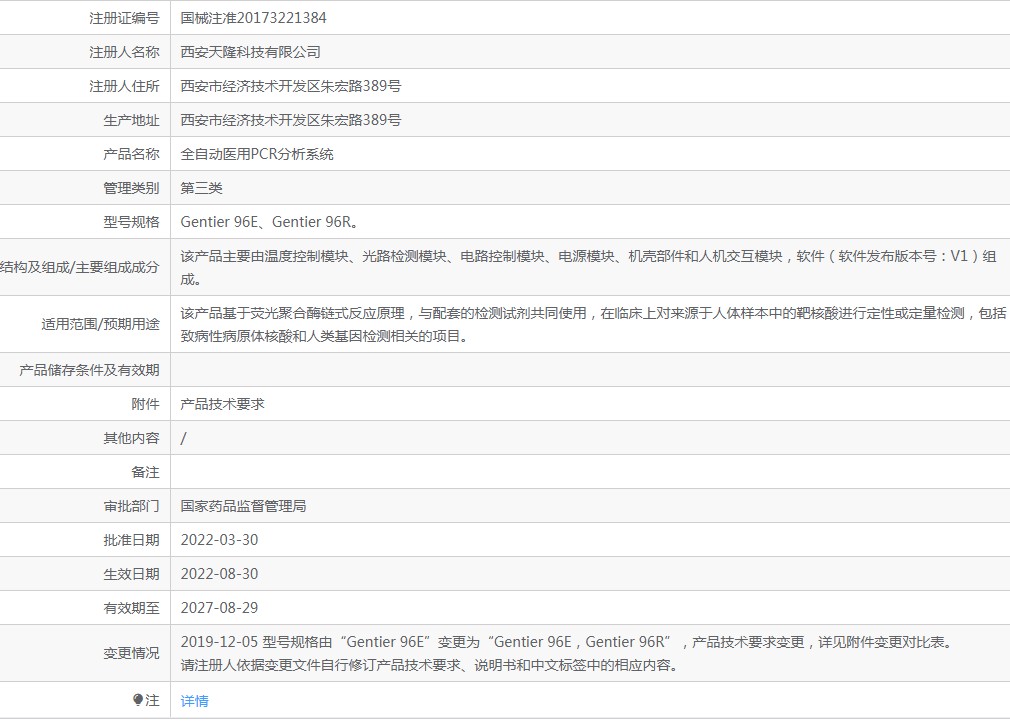
Task: Click the 备注 row label
Action: pyautogui.click(x=145, y=472)
